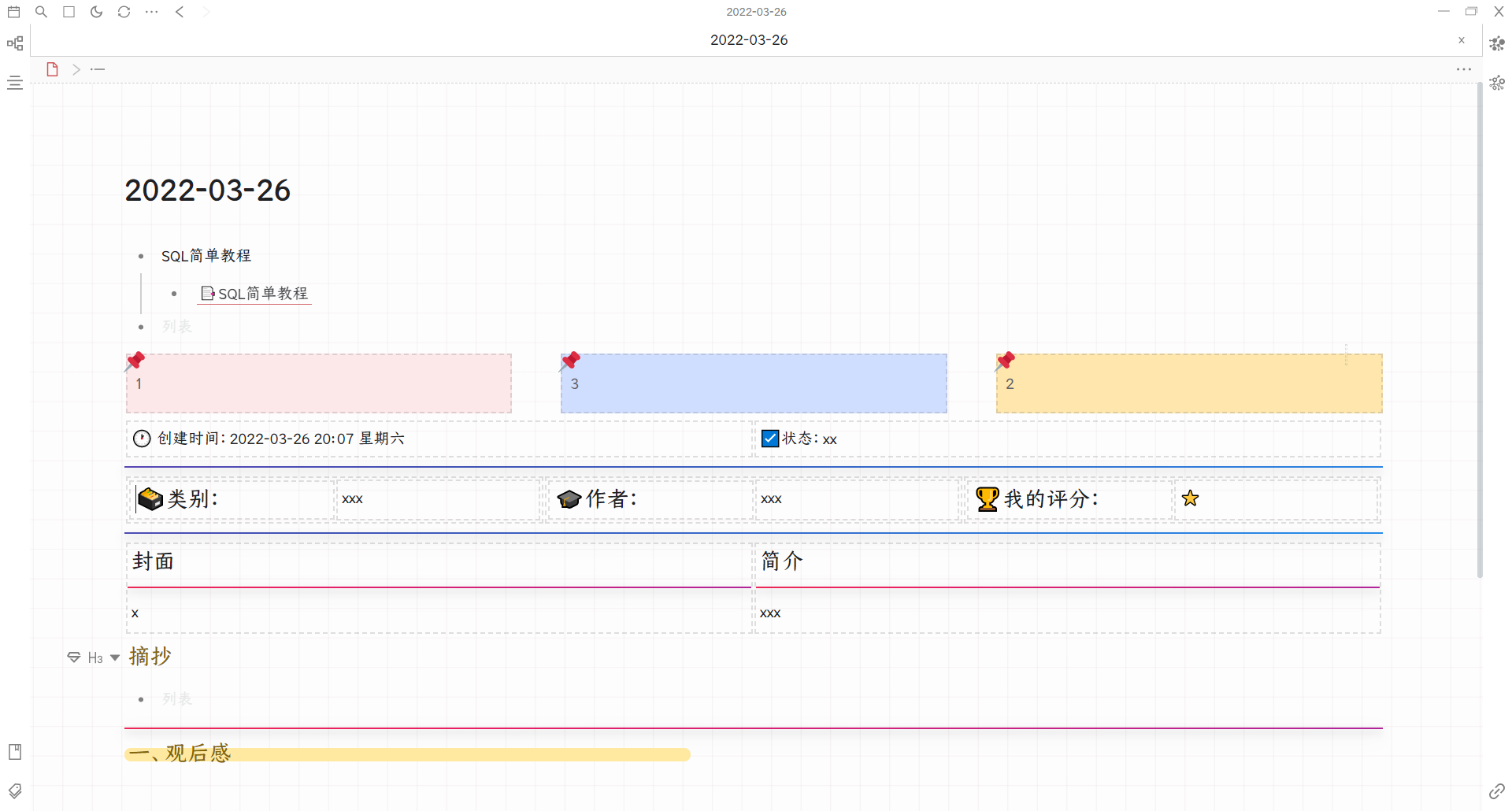
Task: Click the block icon left of H3
Action: pyautogui.click(x=74, y=657)
